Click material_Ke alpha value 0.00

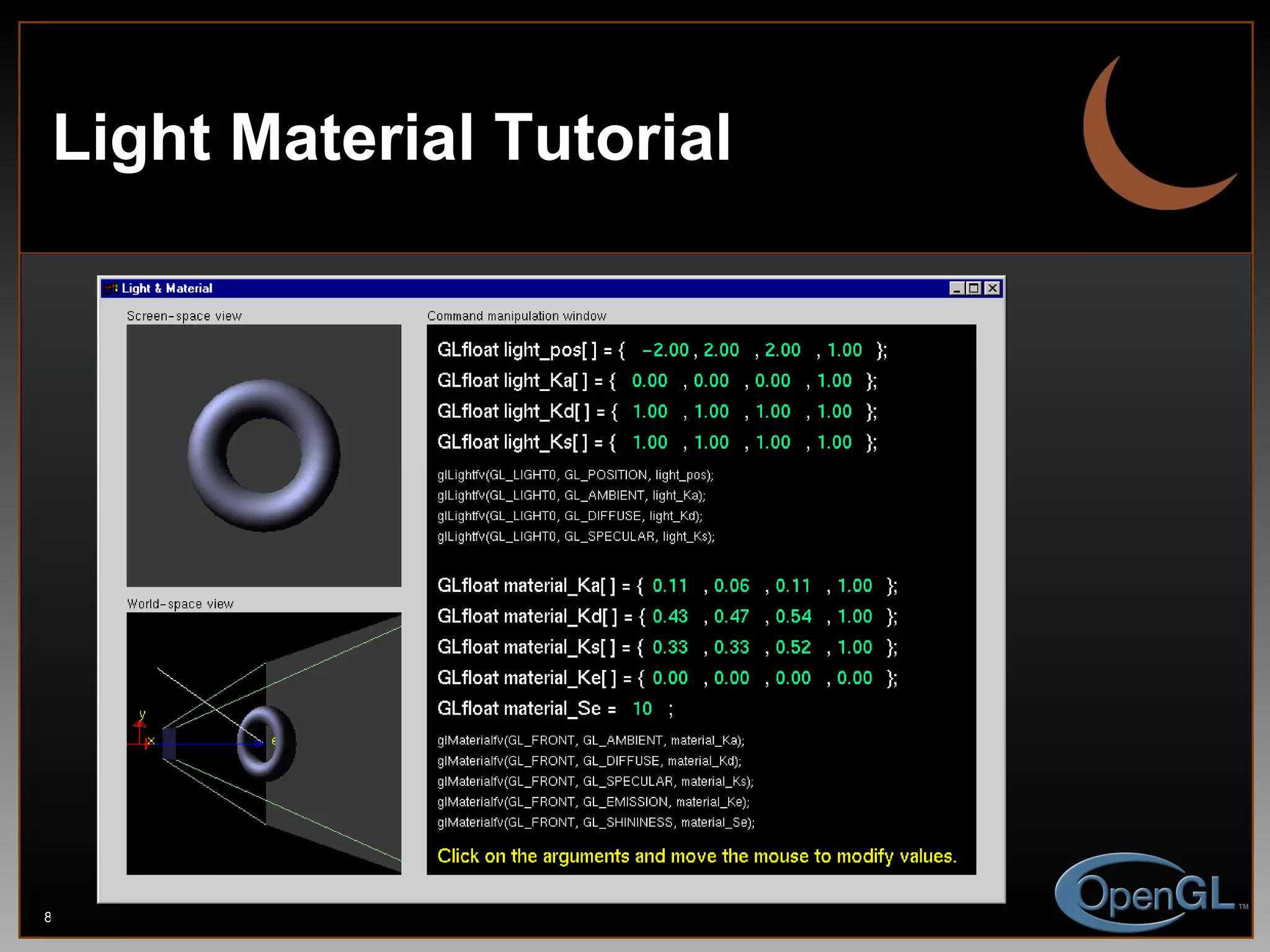click(855, 678)
